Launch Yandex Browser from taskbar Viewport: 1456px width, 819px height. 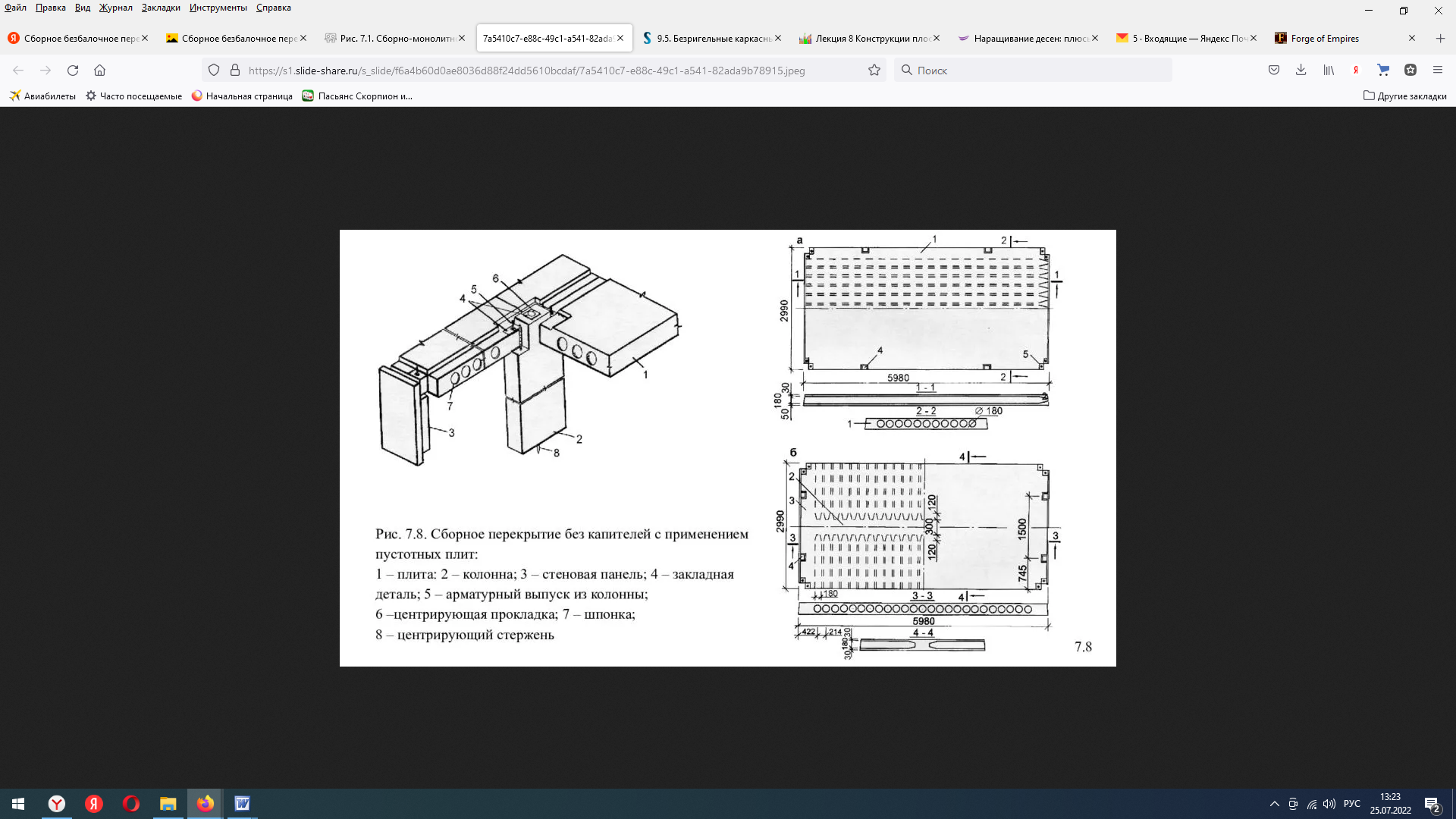(x=57, y=804)
